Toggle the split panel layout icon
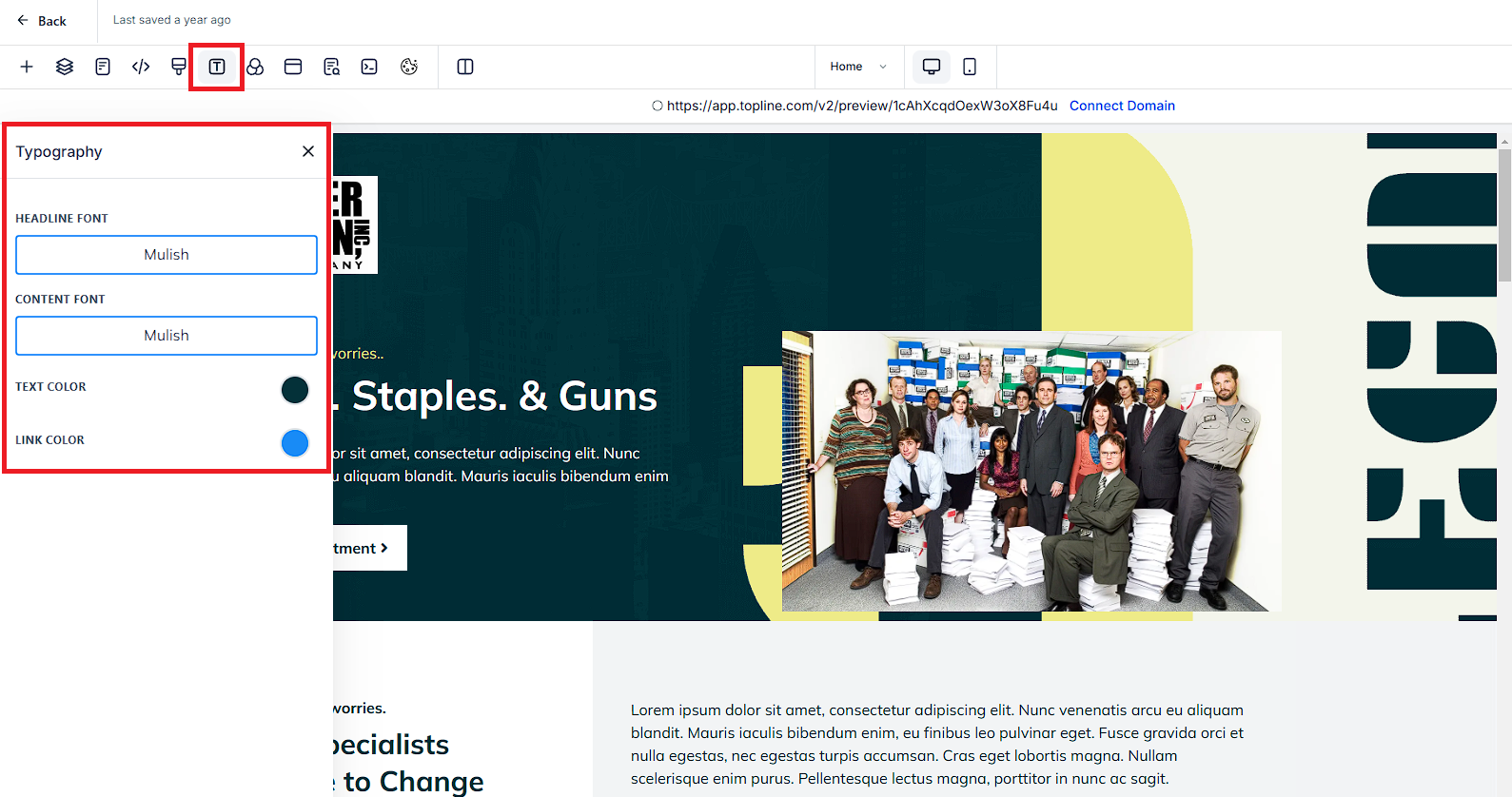 pos(465,67)
